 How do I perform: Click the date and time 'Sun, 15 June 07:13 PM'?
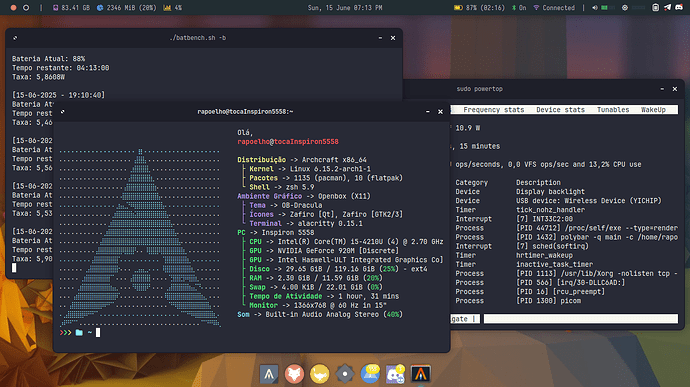pos(345,7)
